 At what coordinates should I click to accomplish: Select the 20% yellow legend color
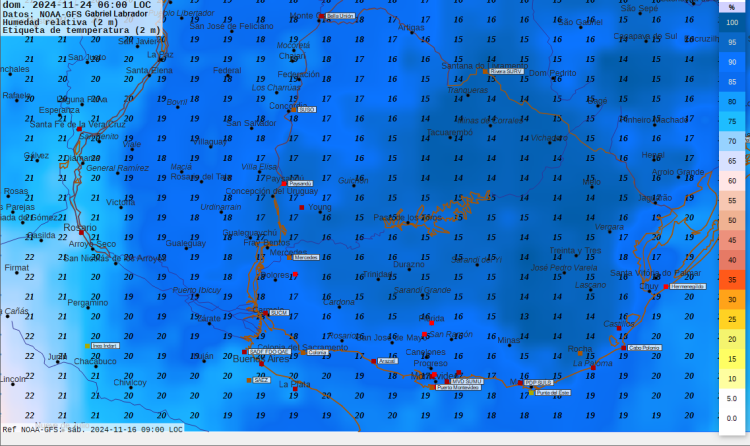tap(732, 340)
